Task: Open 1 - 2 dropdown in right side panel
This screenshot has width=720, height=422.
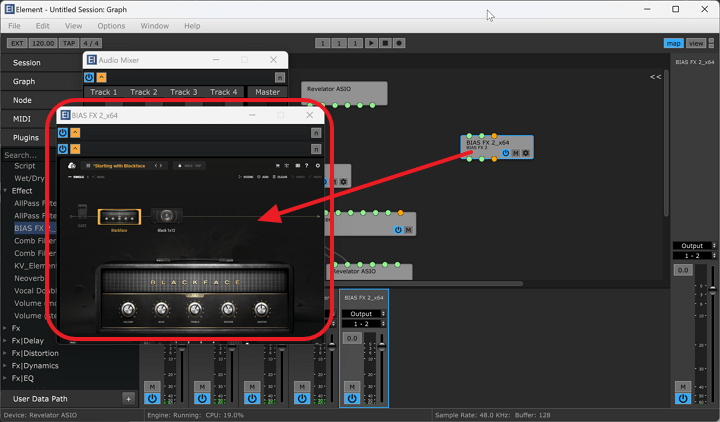Action: click(x=694, y=256)
